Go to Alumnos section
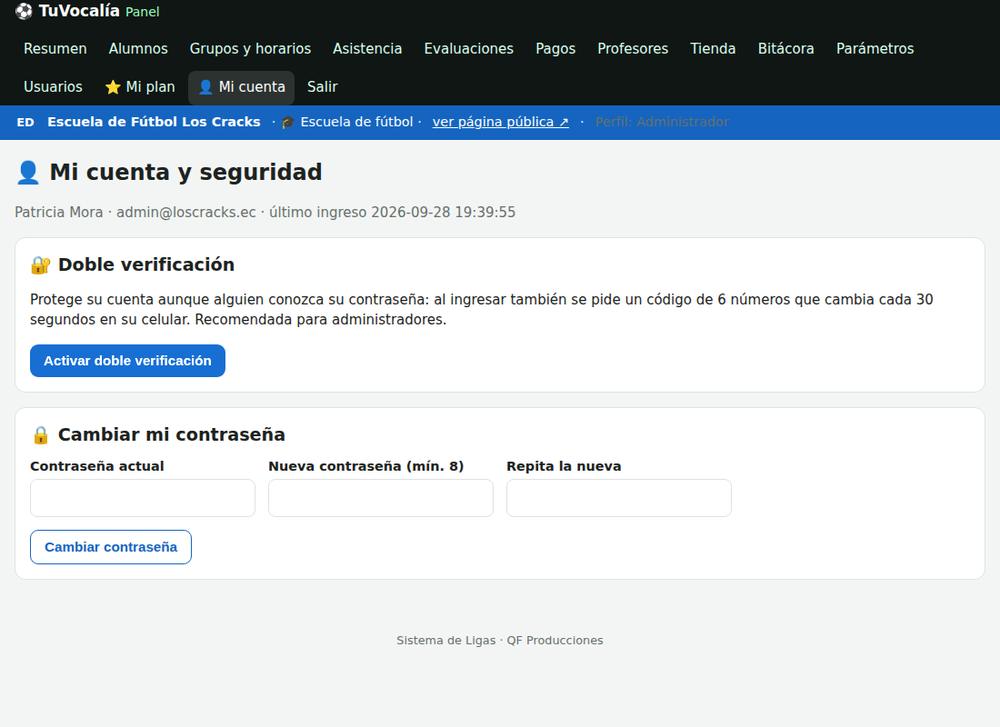The image size is (1000, 727). [138, 48]
